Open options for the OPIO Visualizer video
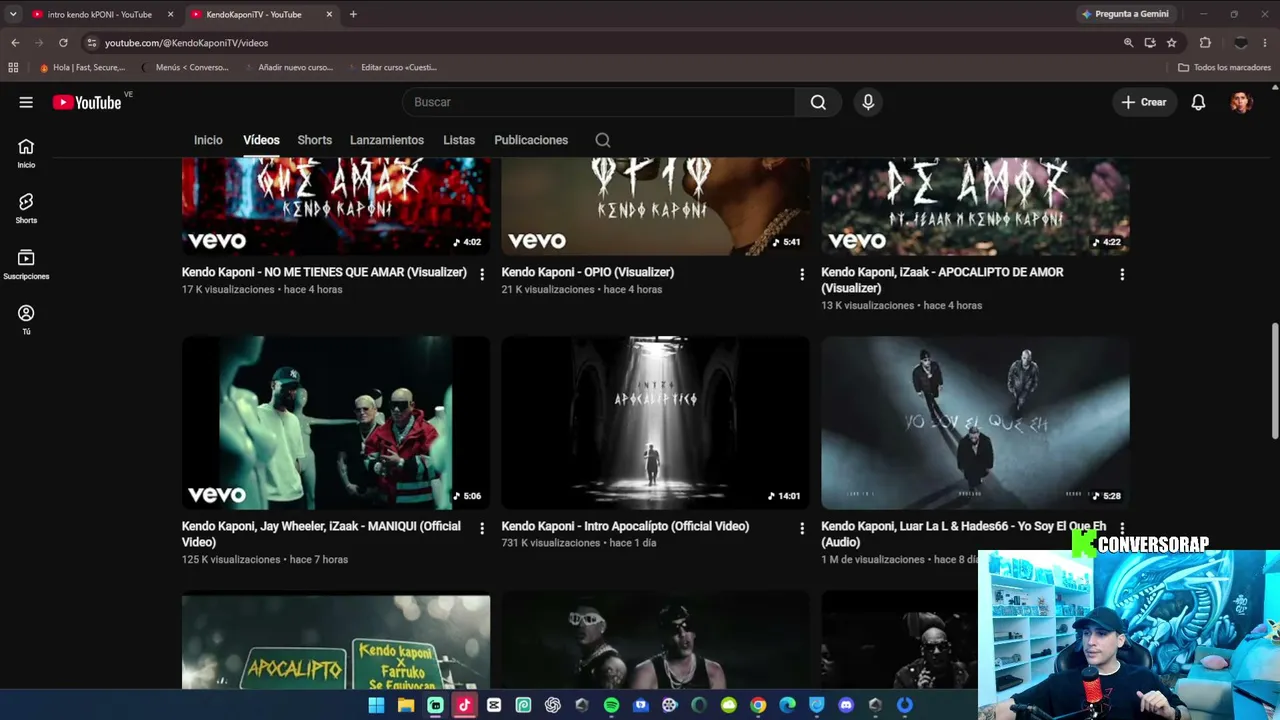The image size is (1280, 720). 802,274
